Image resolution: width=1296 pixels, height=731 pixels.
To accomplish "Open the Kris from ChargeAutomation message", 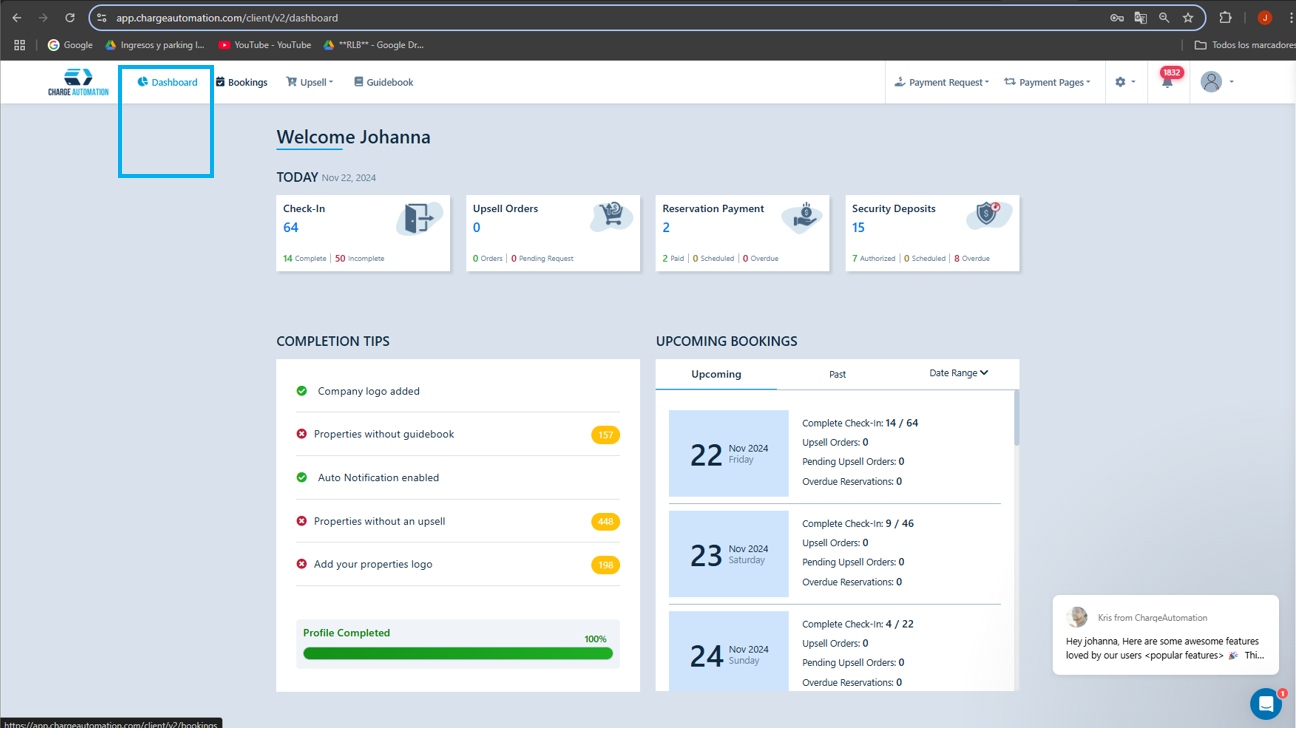I will click(1166, 636).
